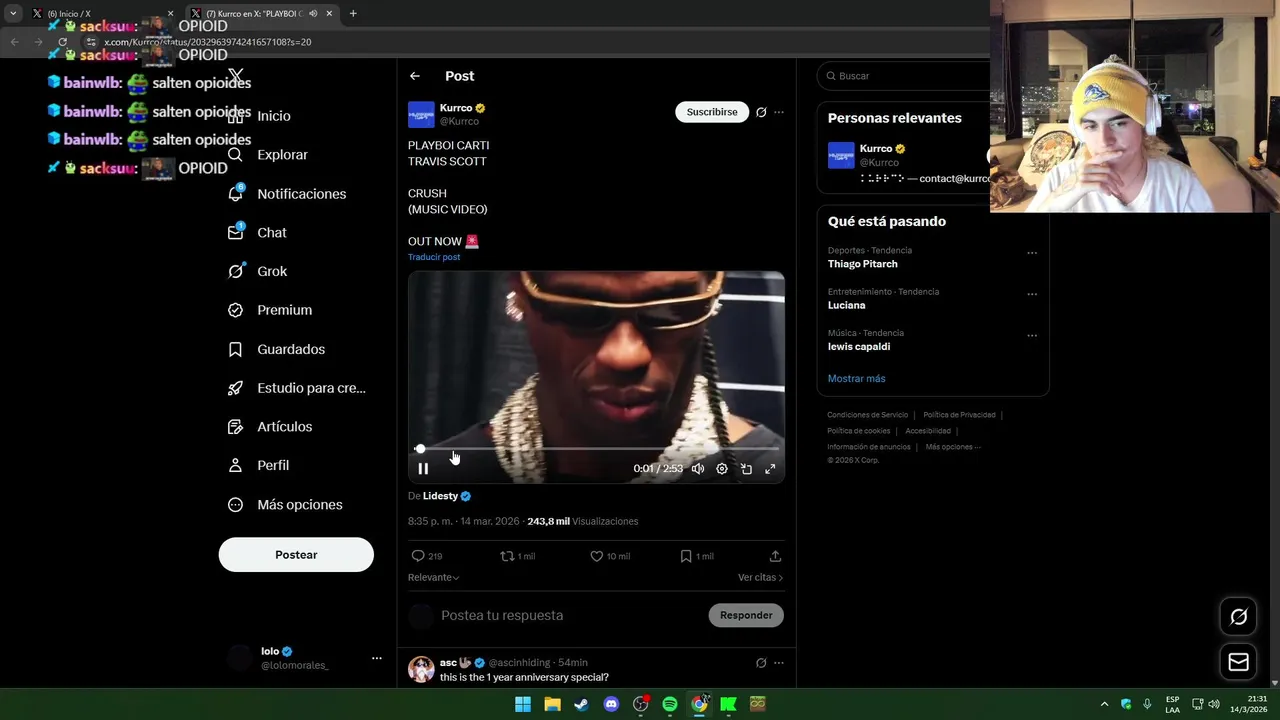This screenshot has width=1280, height=720.
Task: Open Guardados bookmarks in sidebar
Action: (277, 349)
